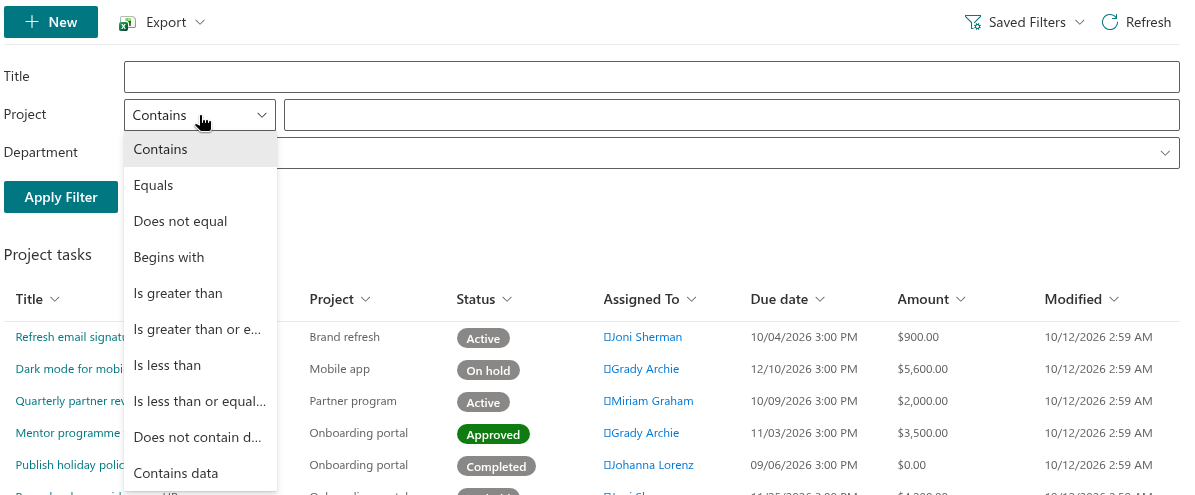
Task: Open the Dark mode for mobile task link
Action: [69, 369]
